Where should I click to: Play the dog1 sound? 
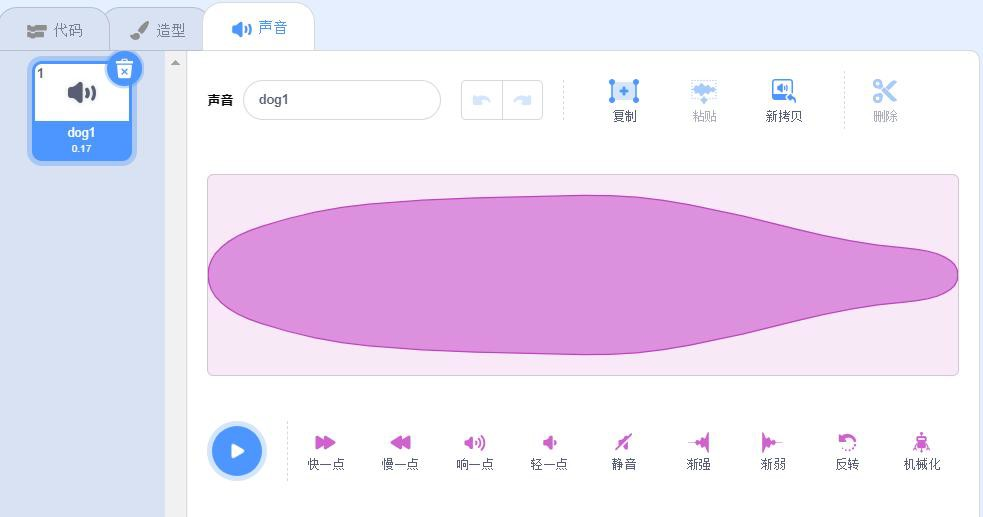[237, 451]
